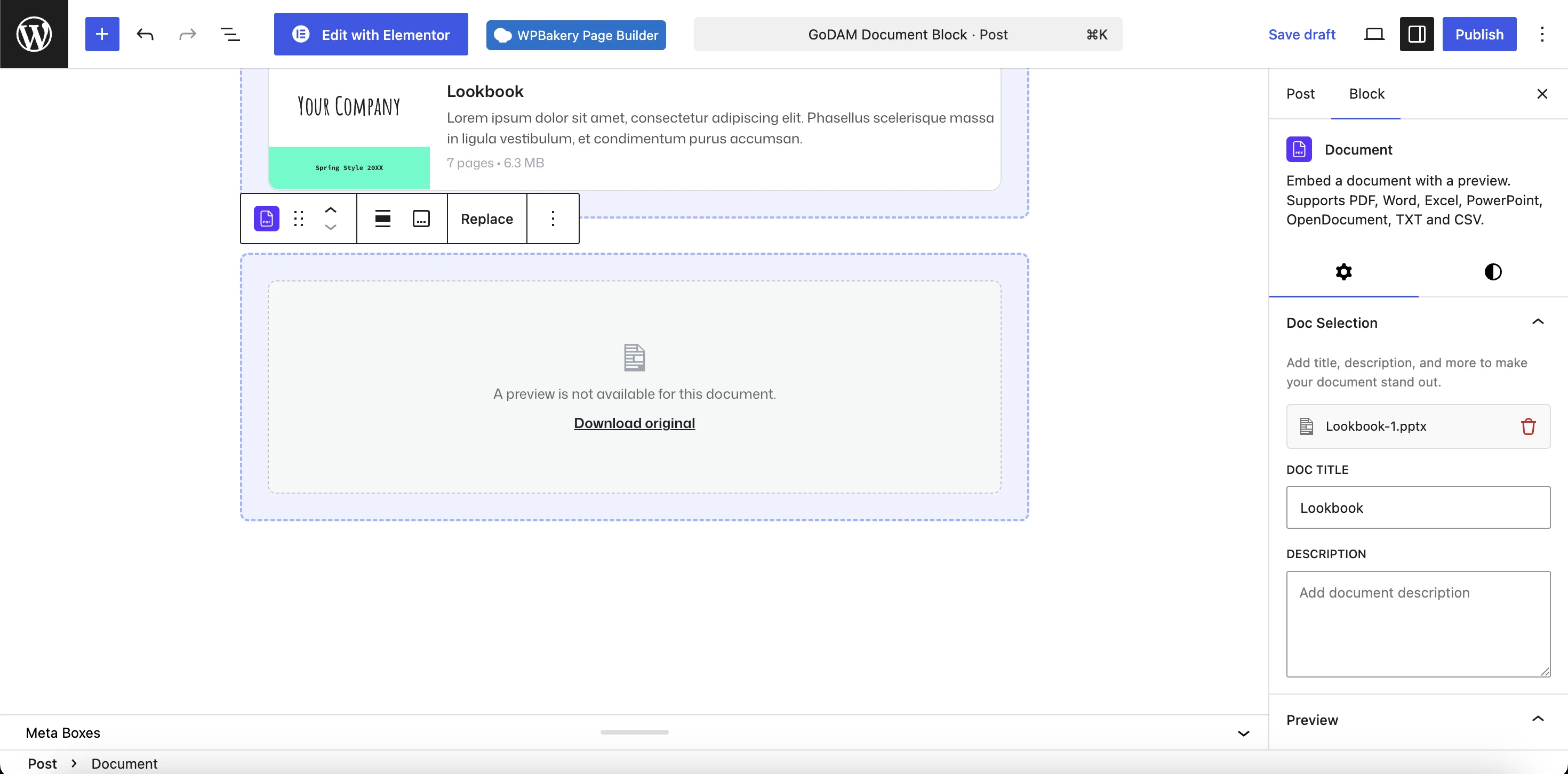Viewport: 1568px width, 774px height.
Task: Select Document in the breadcrumb
Action: 124,763
